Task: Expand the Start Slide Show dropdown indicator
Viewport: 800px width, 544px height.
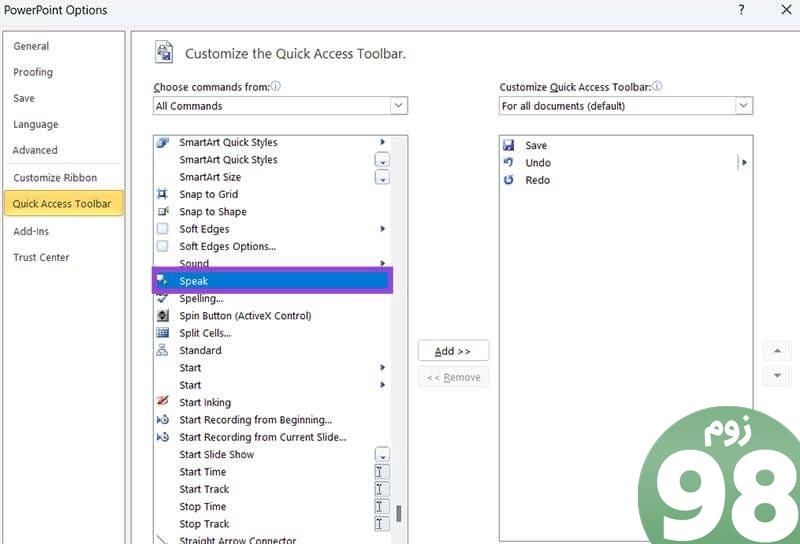Action: pos(382,454)
